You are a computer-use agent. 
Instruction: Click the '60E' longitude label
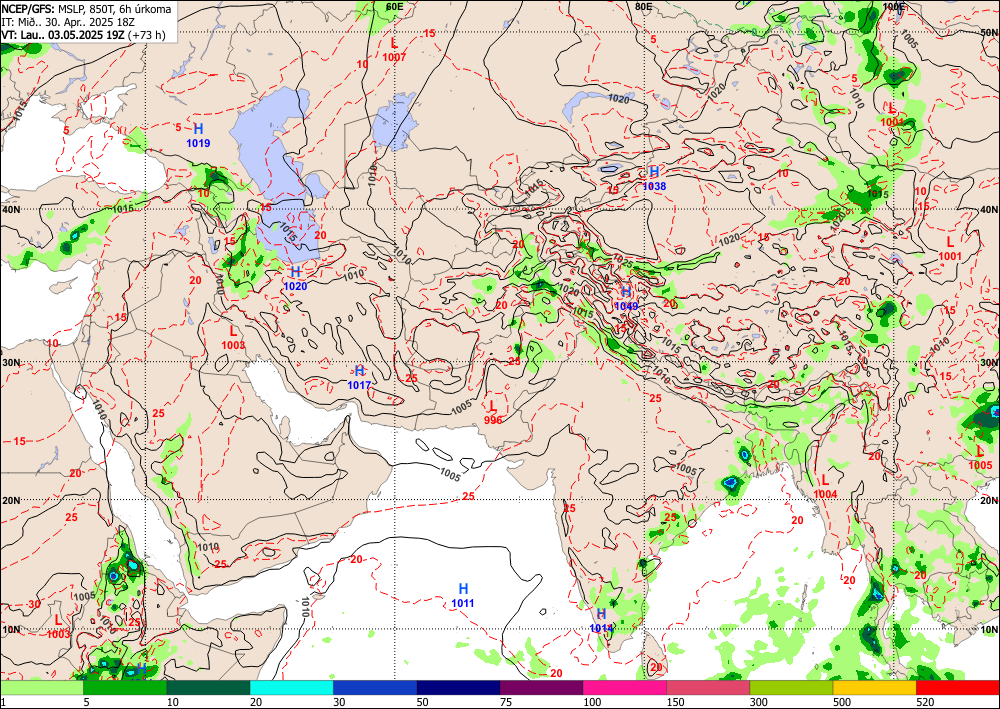(395, 6)
